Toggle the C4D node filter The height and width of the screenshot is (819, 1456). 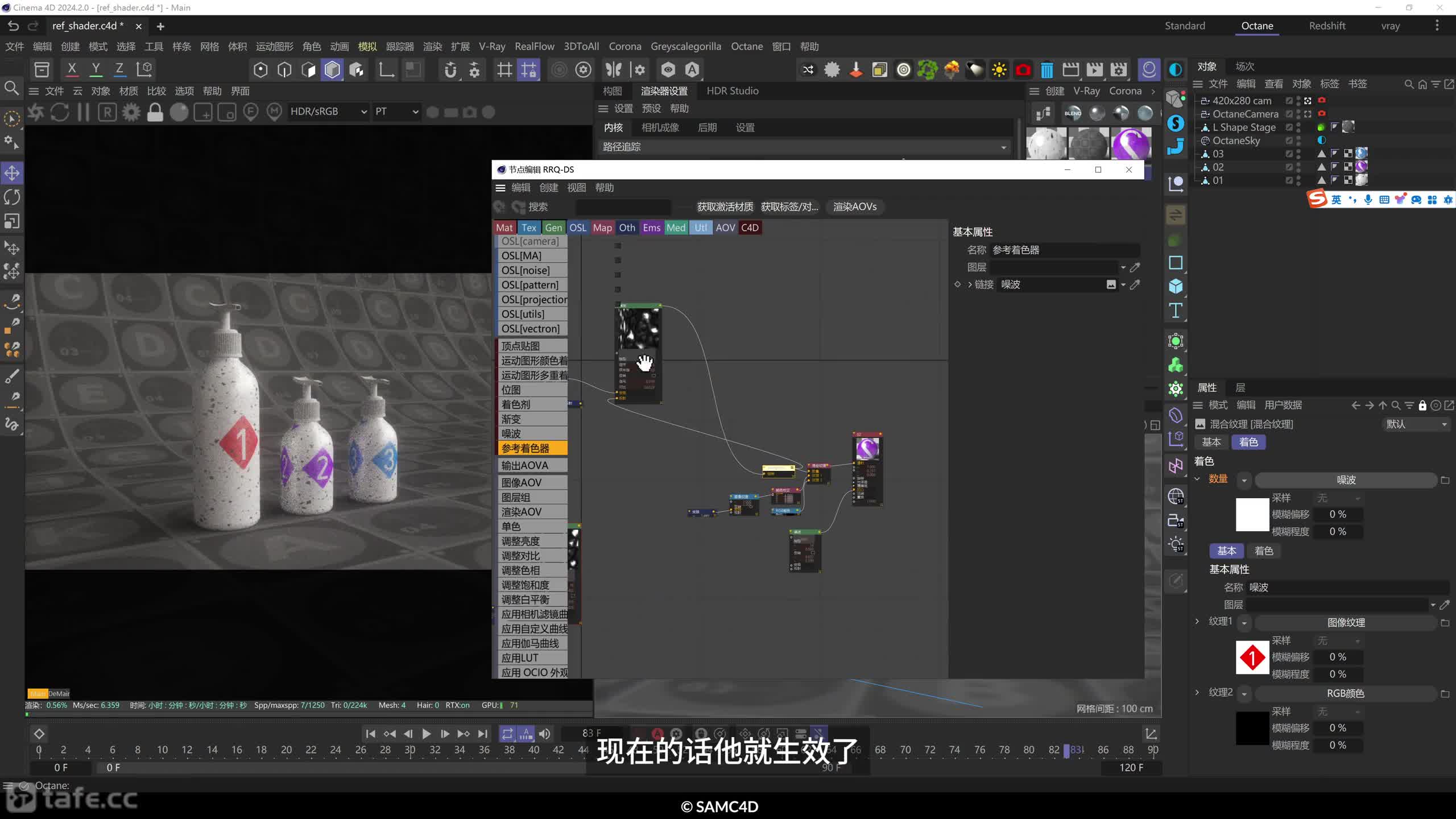750,227
